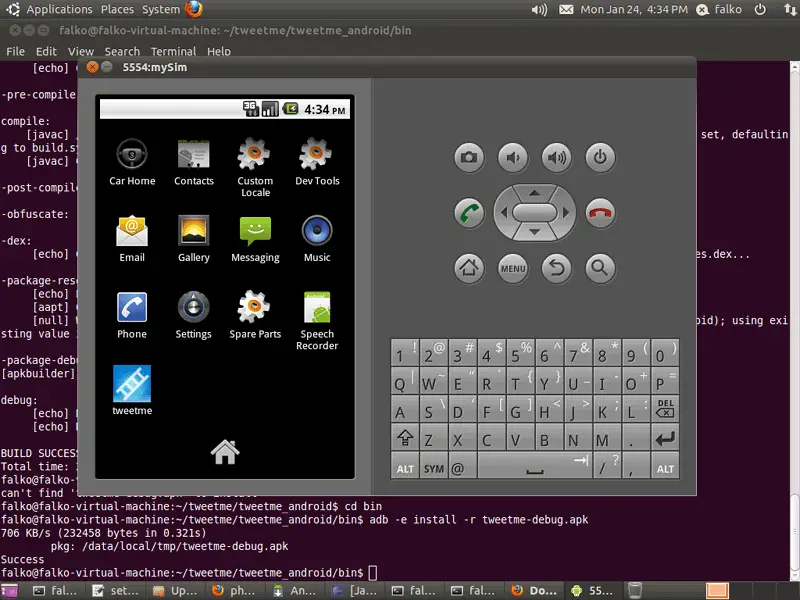Click the D-pad up arrow
800x600 pixels.
point(534,193)
